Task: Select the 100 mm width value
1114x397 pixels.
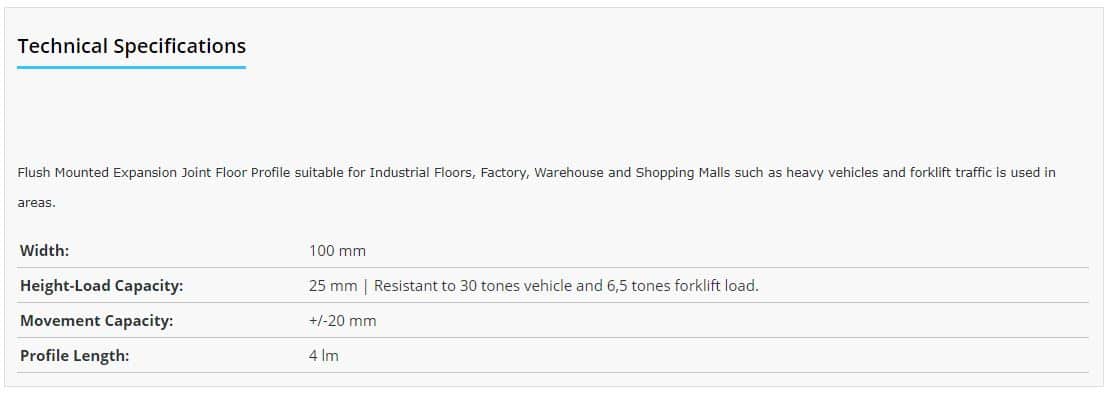Action: click(x=337, y=251)
